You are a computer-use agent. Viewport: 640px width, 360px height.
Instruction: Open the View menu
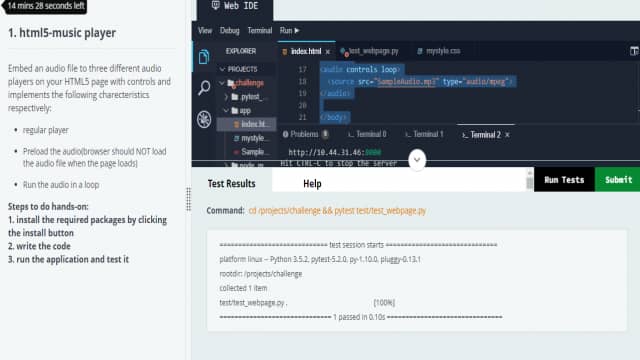(x=205, y=31)
